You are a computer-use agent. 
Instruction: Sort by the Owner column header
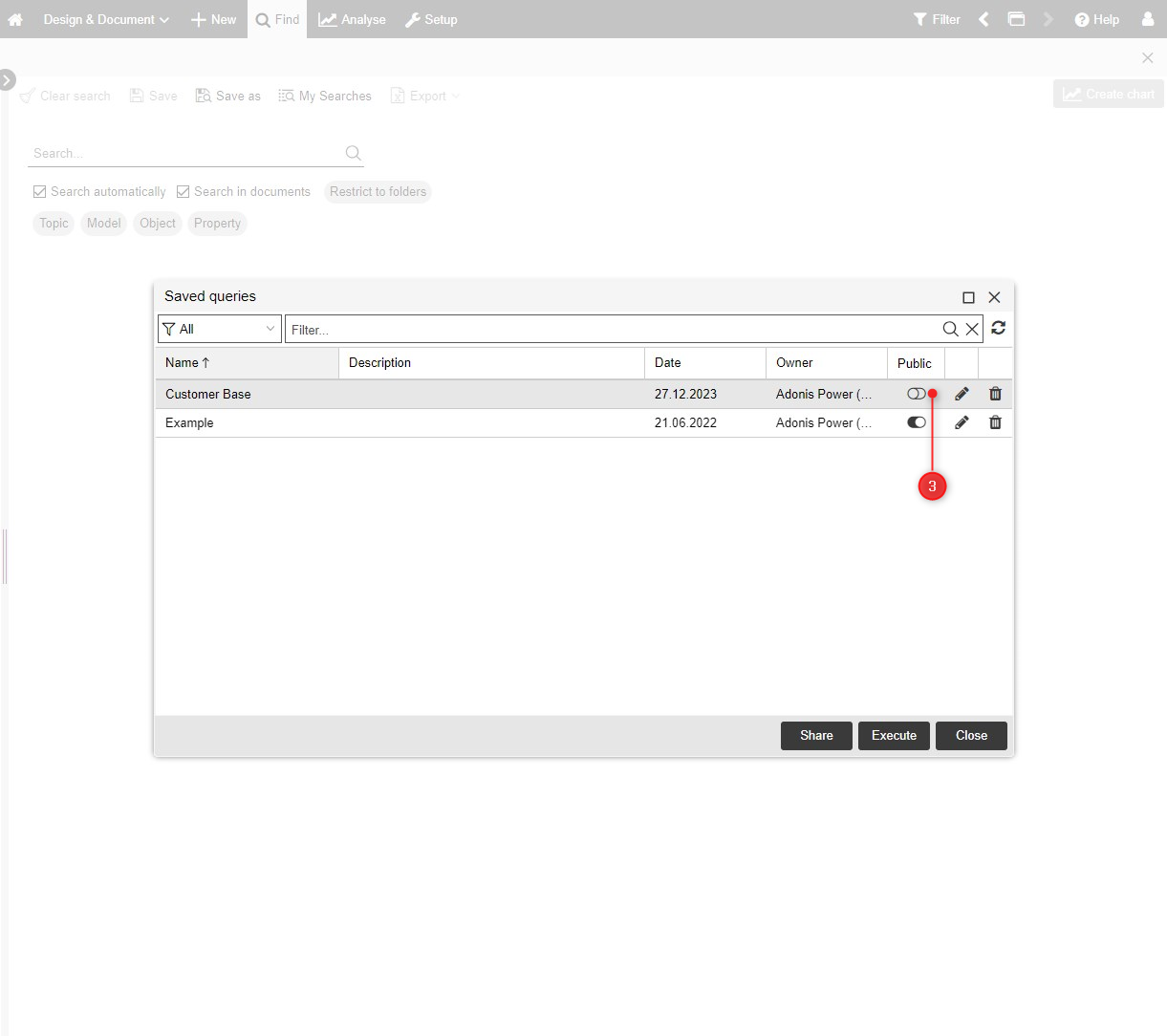[827, 363]
